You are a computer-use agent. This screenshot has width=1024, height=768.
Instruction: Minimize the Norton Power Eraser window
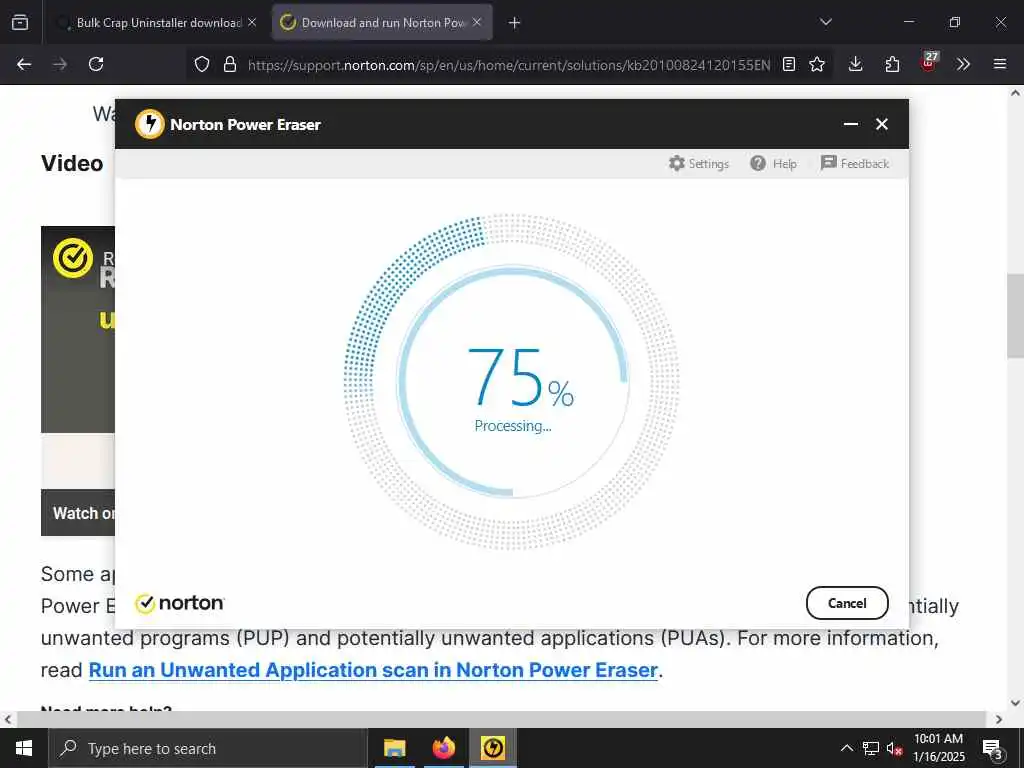pos(850,124)
